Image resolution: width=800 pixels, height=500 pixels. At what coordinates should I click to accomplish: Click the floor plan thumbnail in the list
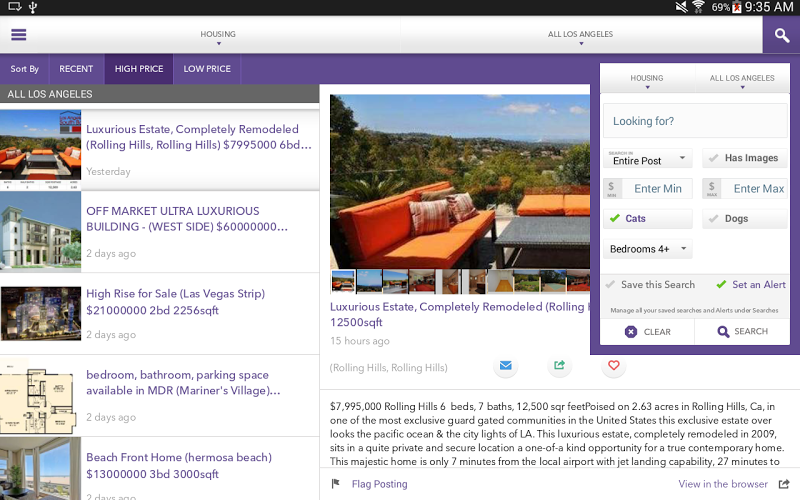coord(40,395)
